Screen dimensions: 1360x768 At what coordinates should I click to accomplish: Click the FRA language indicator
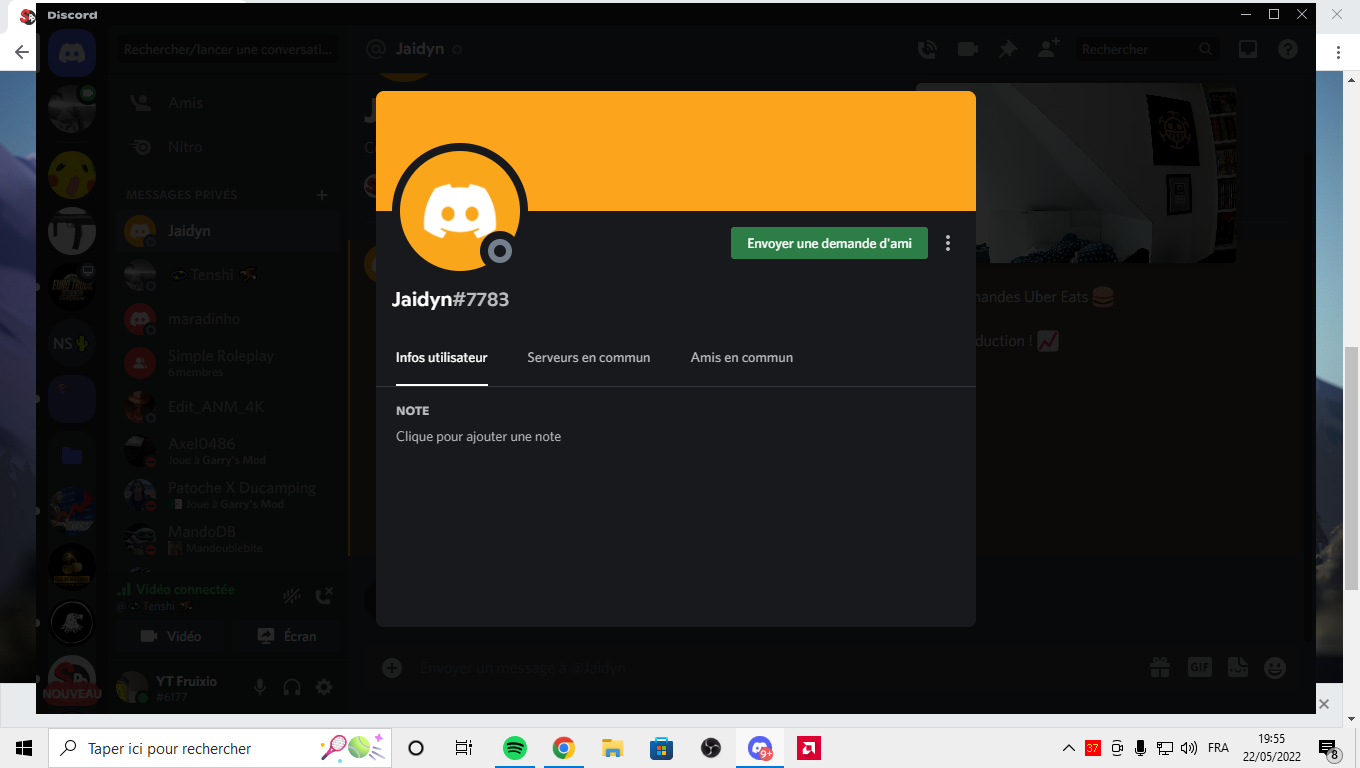click(x=1218, y=748)
